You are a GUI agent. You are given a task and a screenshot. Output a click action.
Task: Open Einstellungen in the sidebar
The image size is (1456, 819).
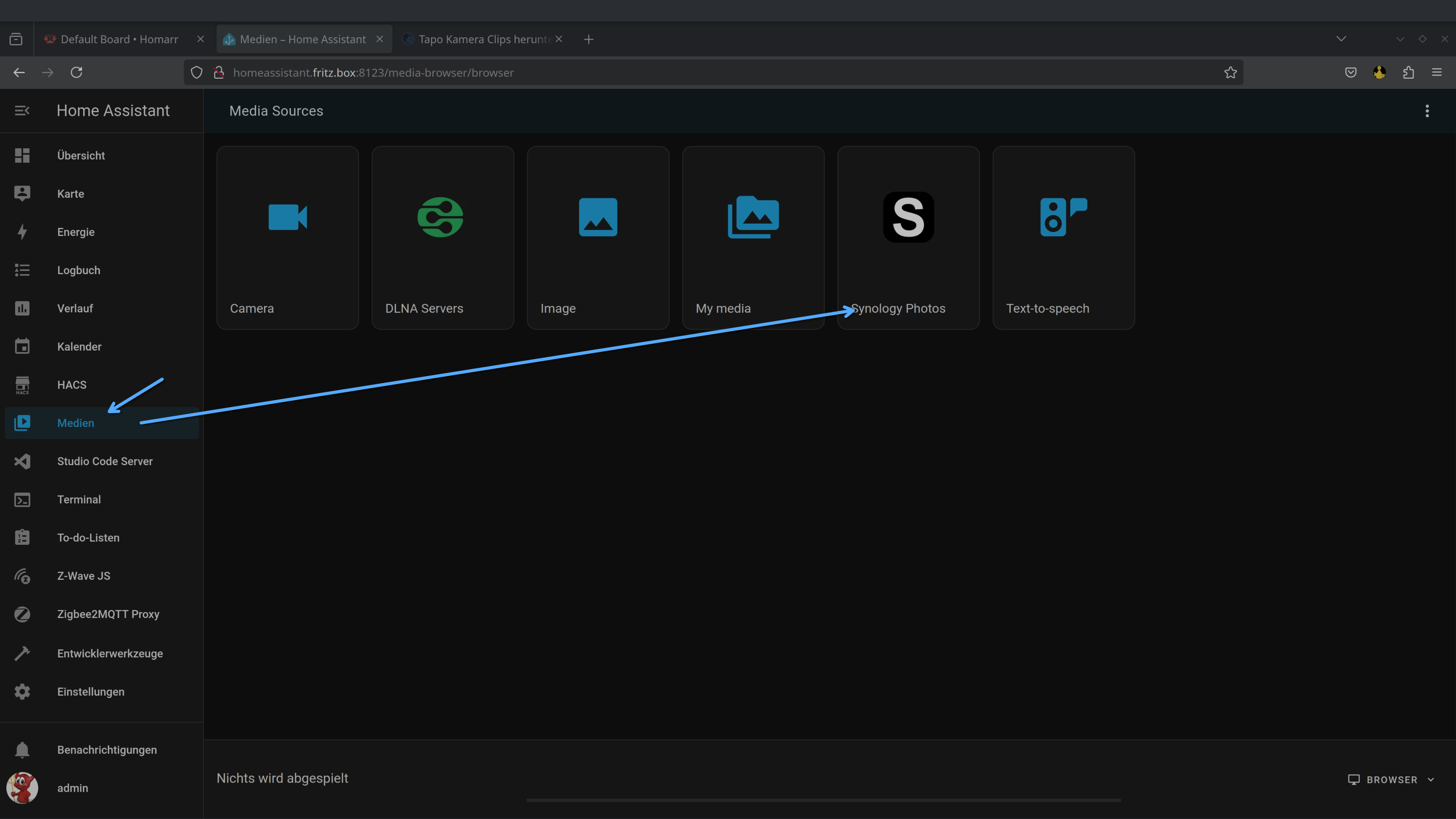[x=91, y=692]
